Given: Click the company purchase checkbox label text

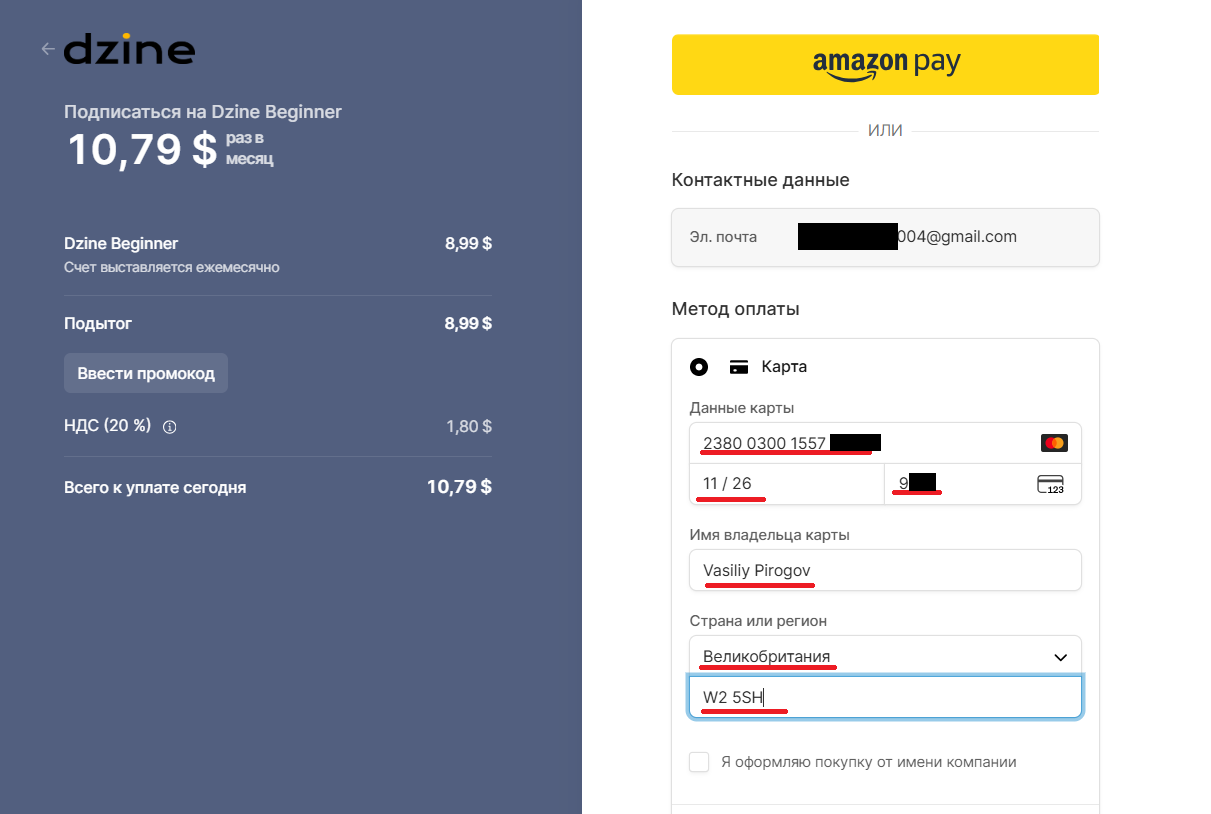Looking at the screenshot, I should click(868, 762).
